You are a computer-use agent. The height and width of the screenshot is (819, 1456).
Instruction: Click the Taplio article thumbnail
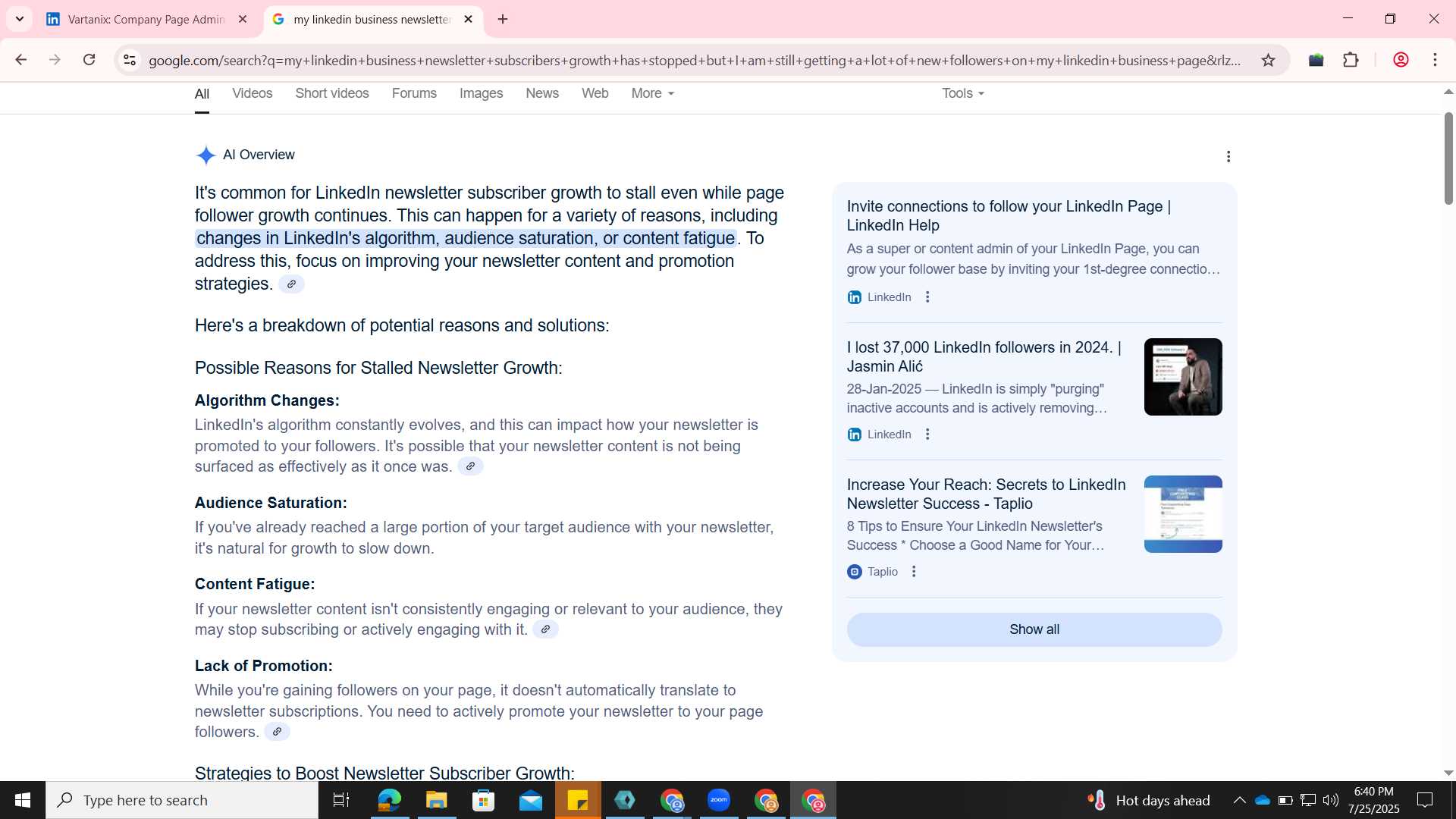1183,514
